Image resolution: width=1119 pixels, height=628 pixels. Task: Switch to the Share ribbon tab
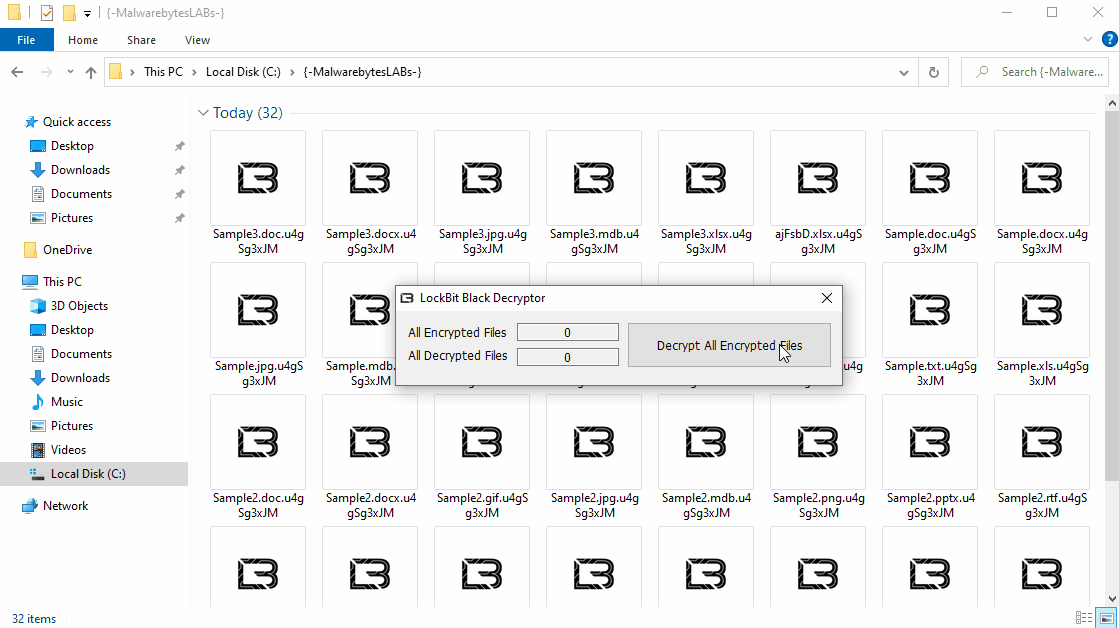pyautogui.click(x=141, y=40)
